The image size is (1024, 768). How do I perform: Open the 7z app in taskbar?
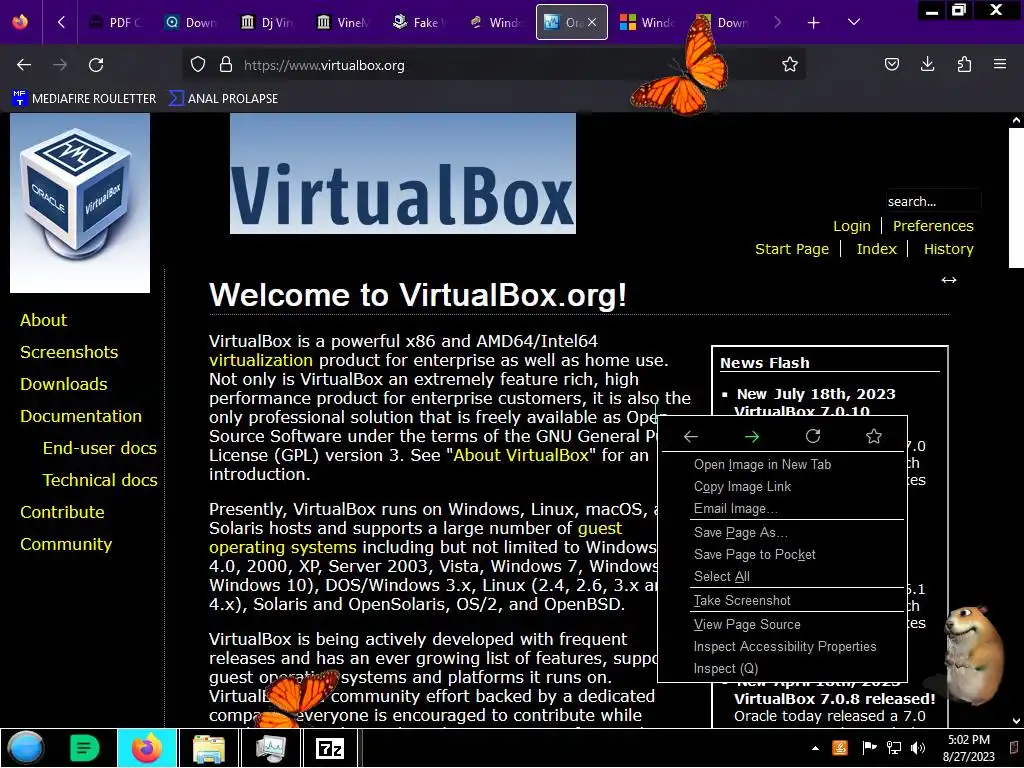[x=329, y=748]
